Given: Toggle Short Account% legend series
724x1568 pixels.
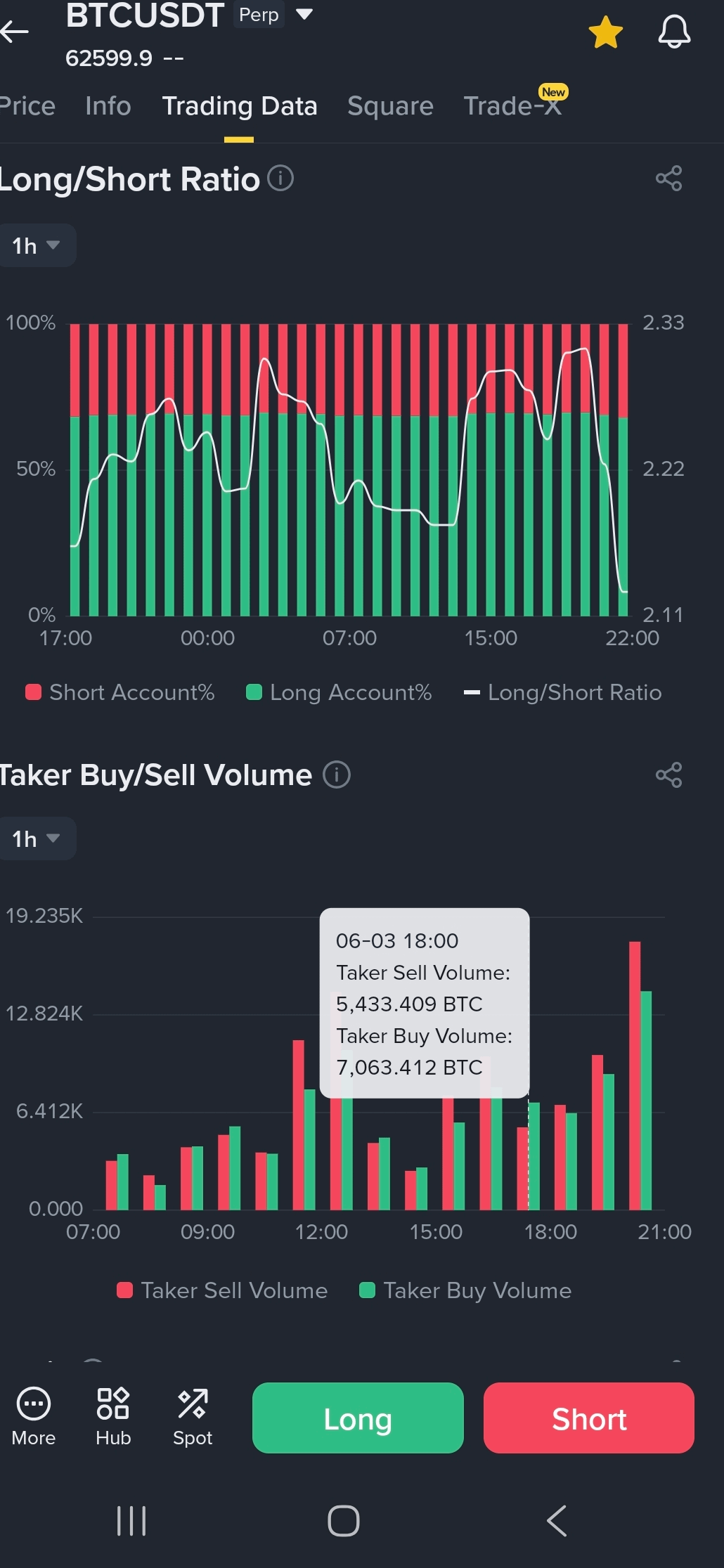Looking at the screenshot, I should coord(119,692).
